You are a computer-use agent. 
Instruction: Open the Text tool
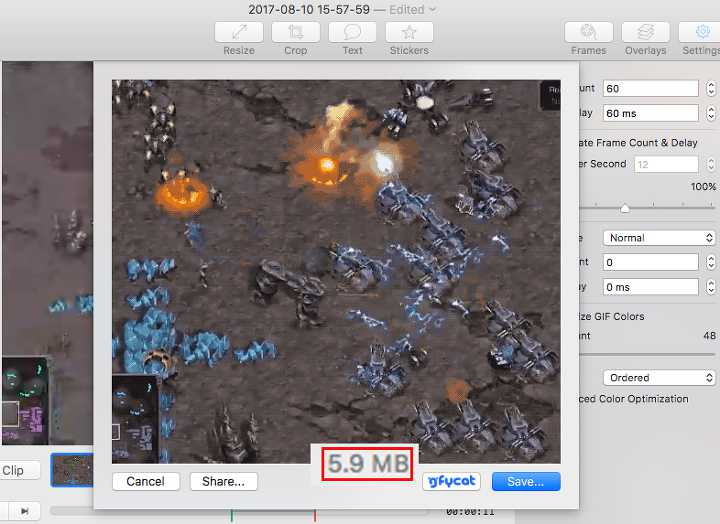pos(352,33)
